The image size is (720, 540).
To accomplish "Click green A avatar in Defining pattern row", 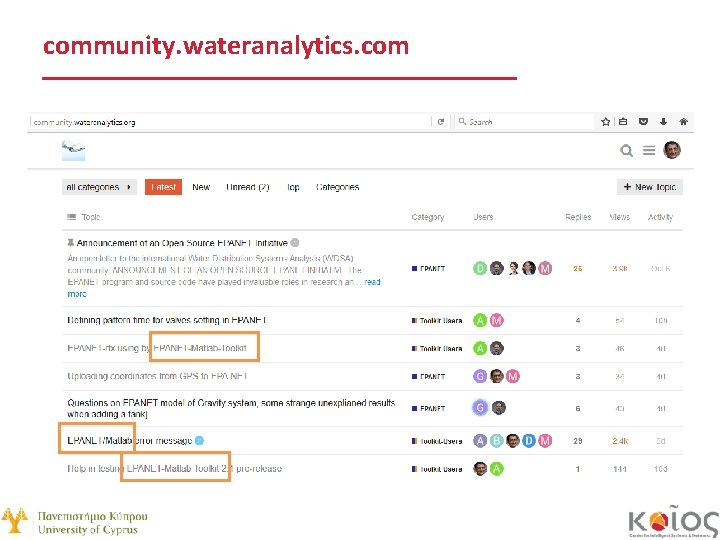I will click(x=480, y=320).
